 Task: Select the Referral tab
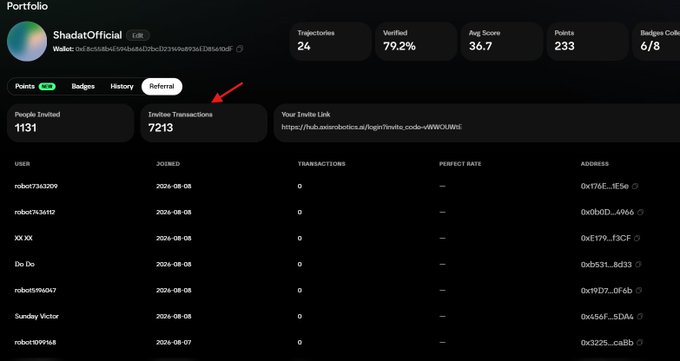(162, 86)
